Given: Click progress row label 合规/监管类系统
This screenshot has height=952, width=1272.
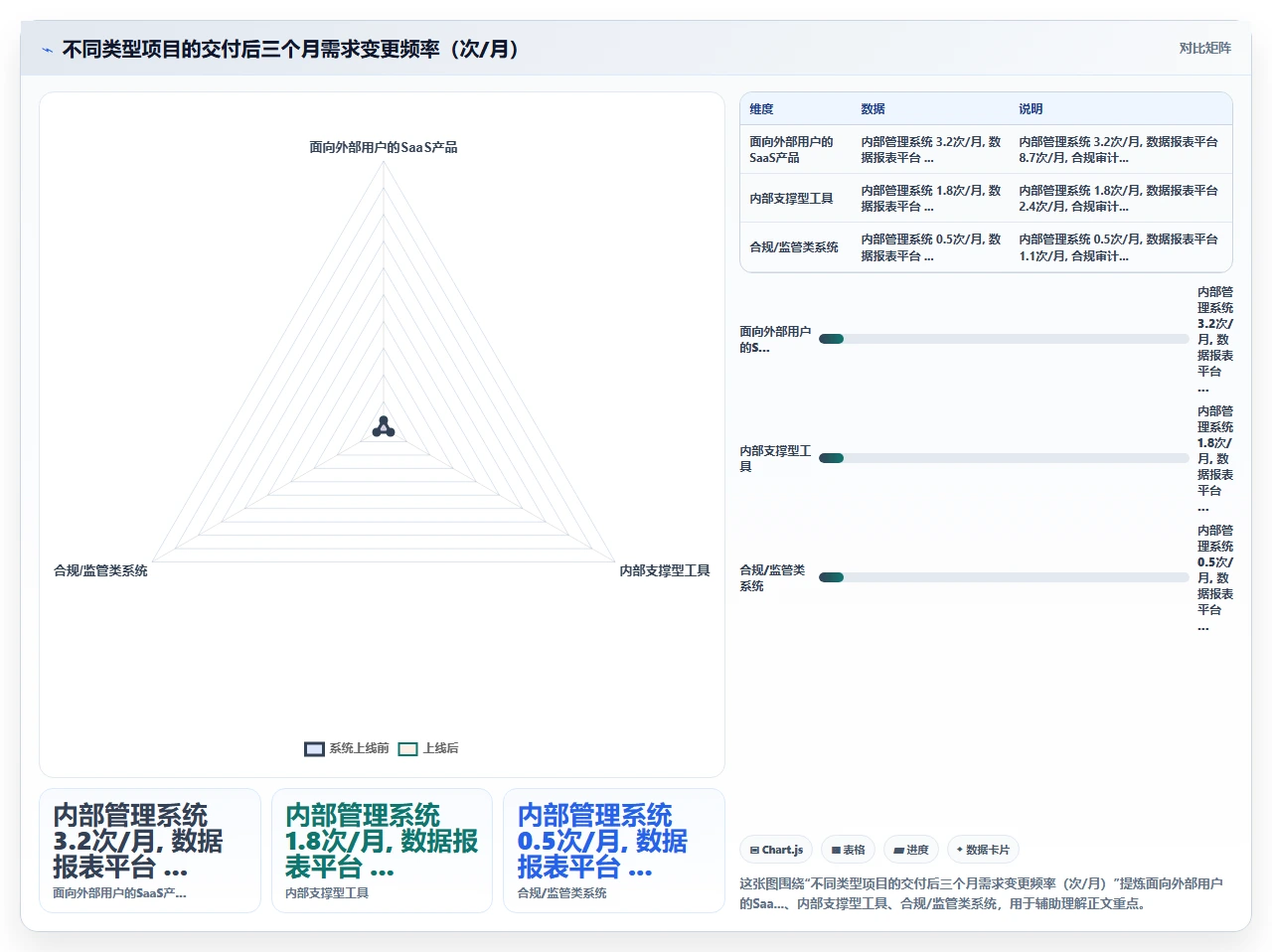Looking at the screenshot, I should [772, 578].
